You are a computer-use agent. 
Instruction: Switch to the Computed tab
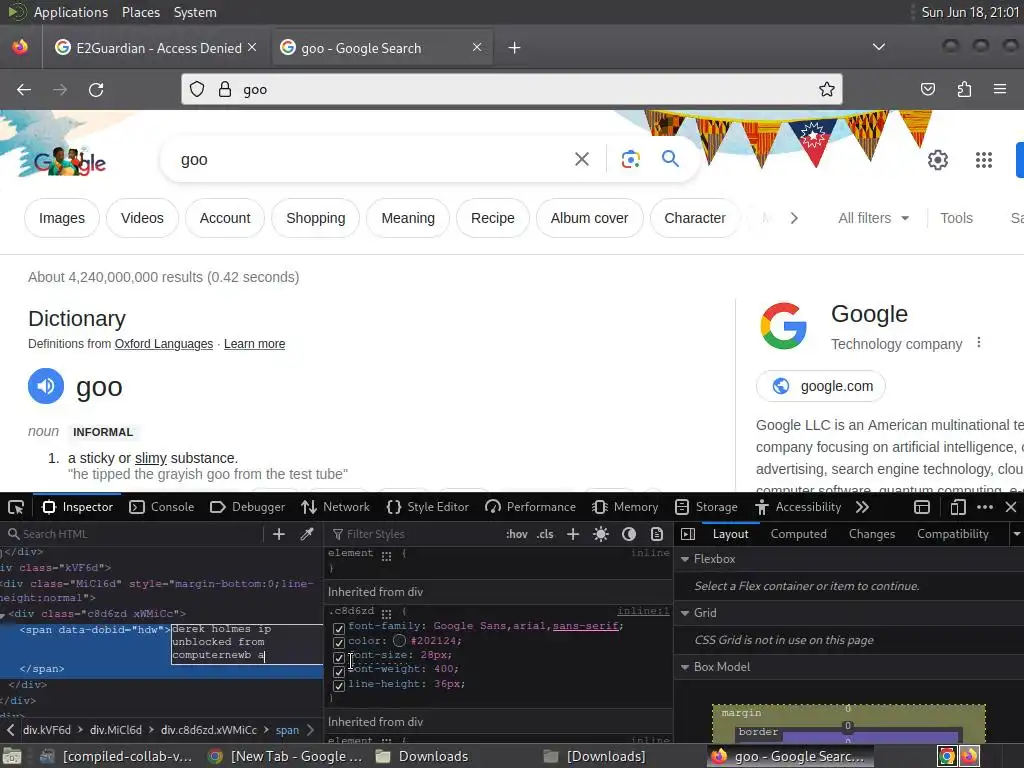point(798,534)
